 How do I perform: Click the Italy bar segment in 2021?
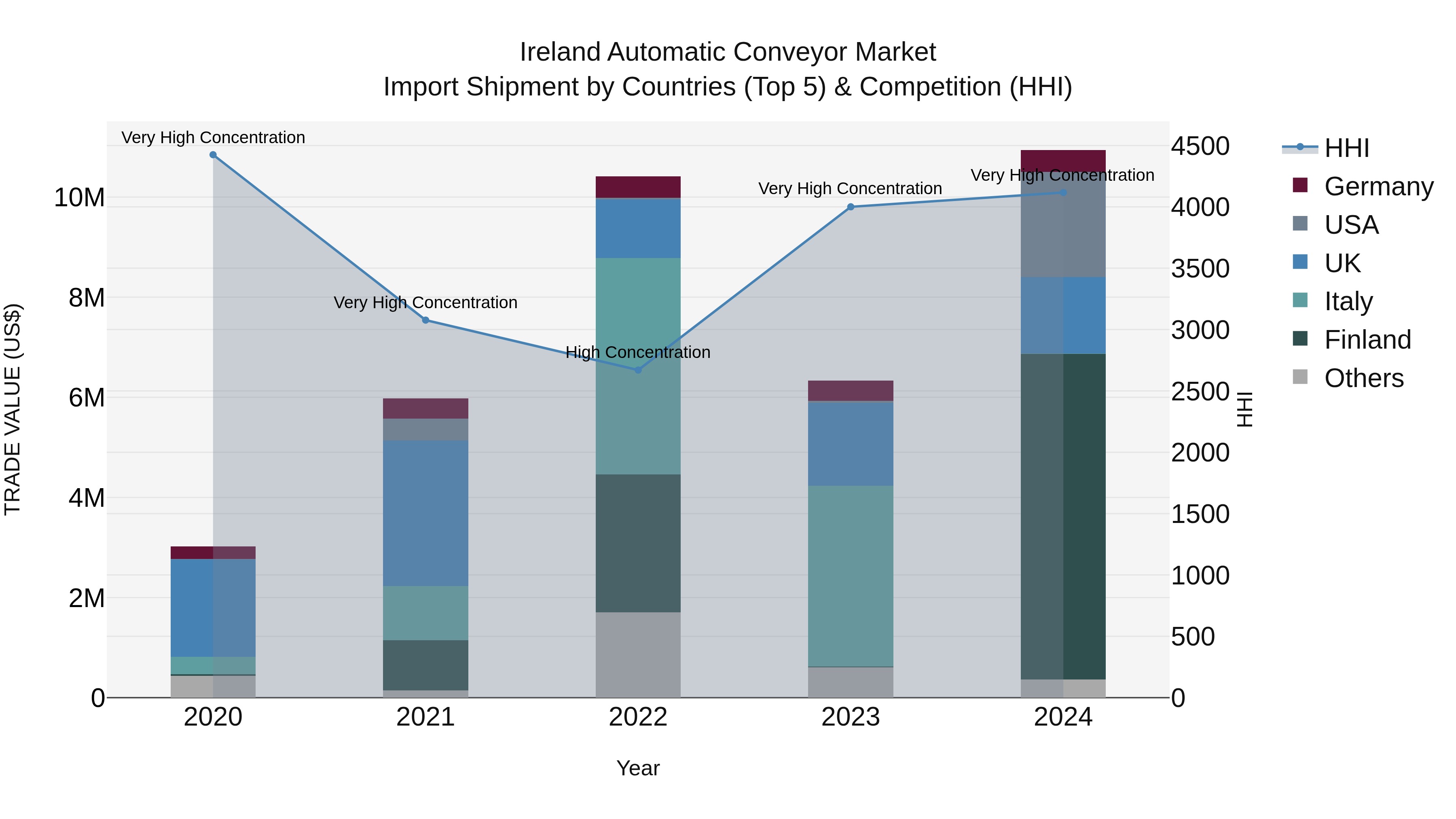425,613
